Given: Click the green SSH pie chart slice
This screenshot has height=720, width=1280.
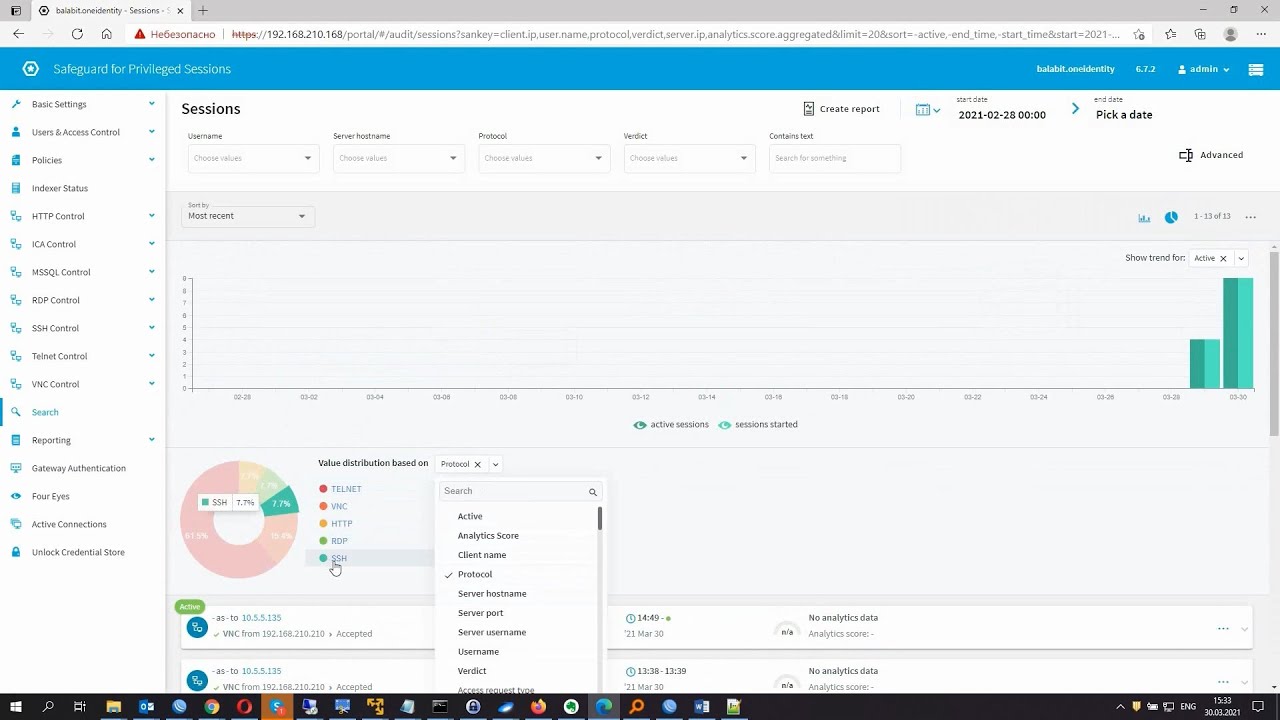Looking at the screenshot, I should coord(282,502).
